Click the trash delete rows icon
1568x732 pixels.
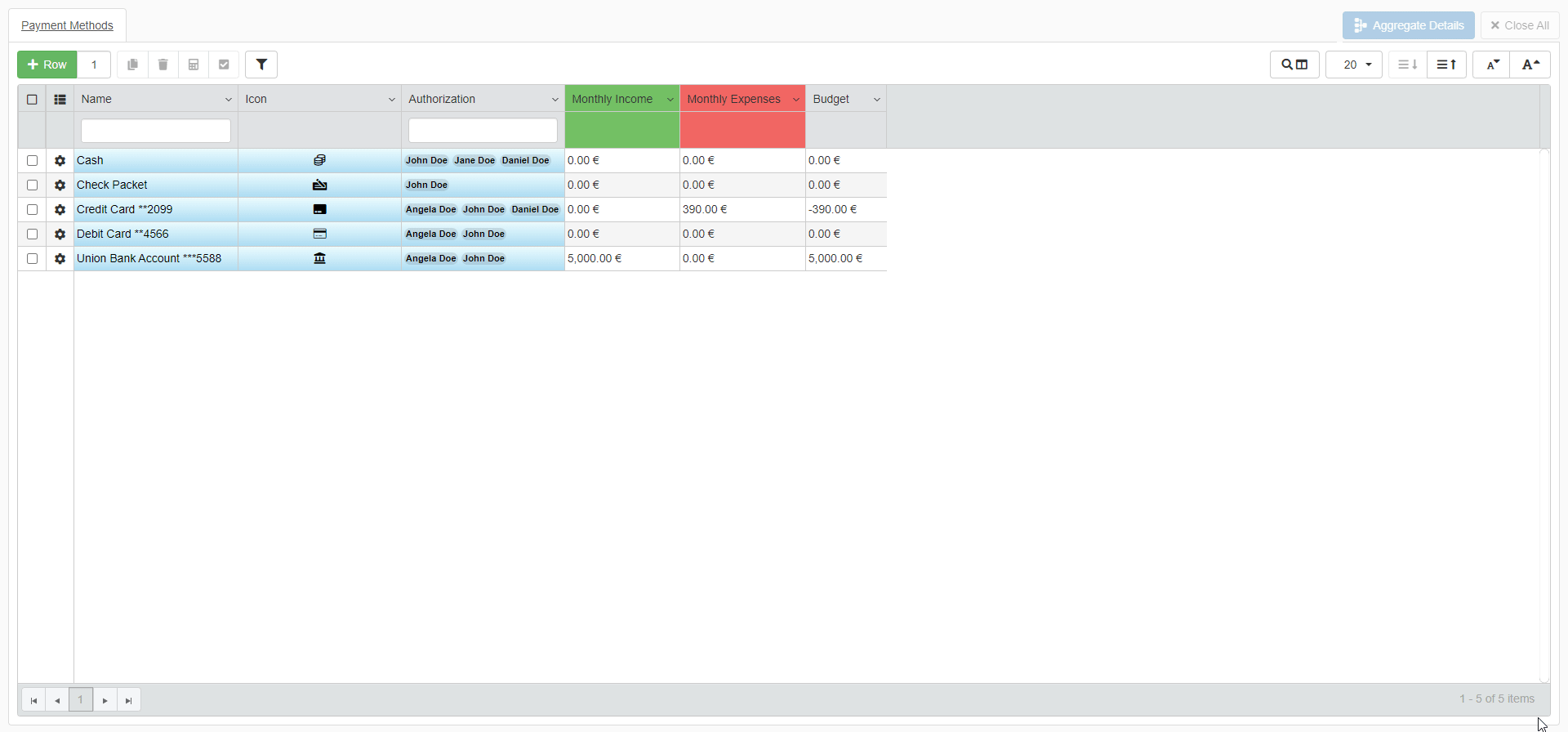coord(163,65)
